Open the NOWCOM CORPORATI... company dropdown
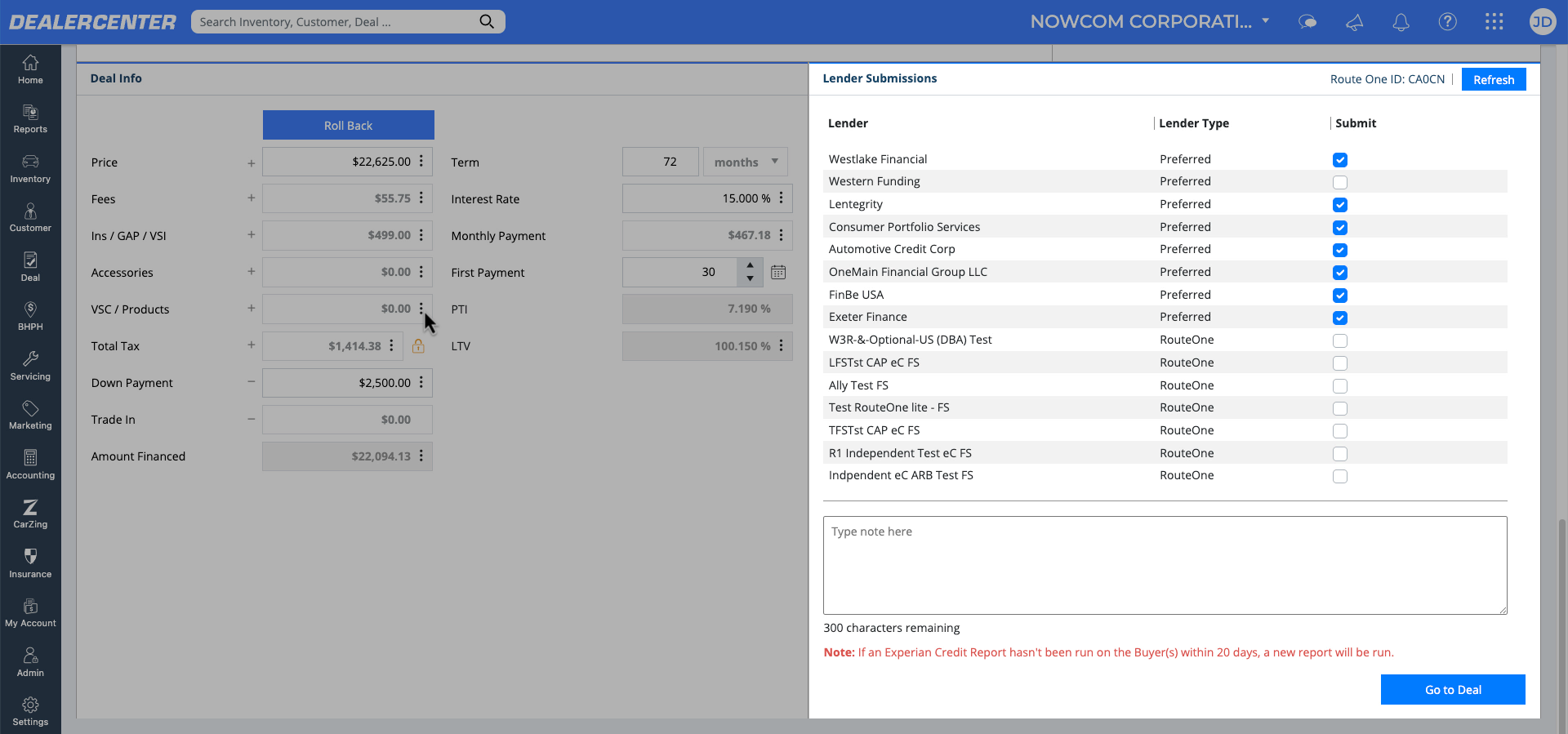Image resolution: width=1568 pixels, height=734 pixels. 1149,22
